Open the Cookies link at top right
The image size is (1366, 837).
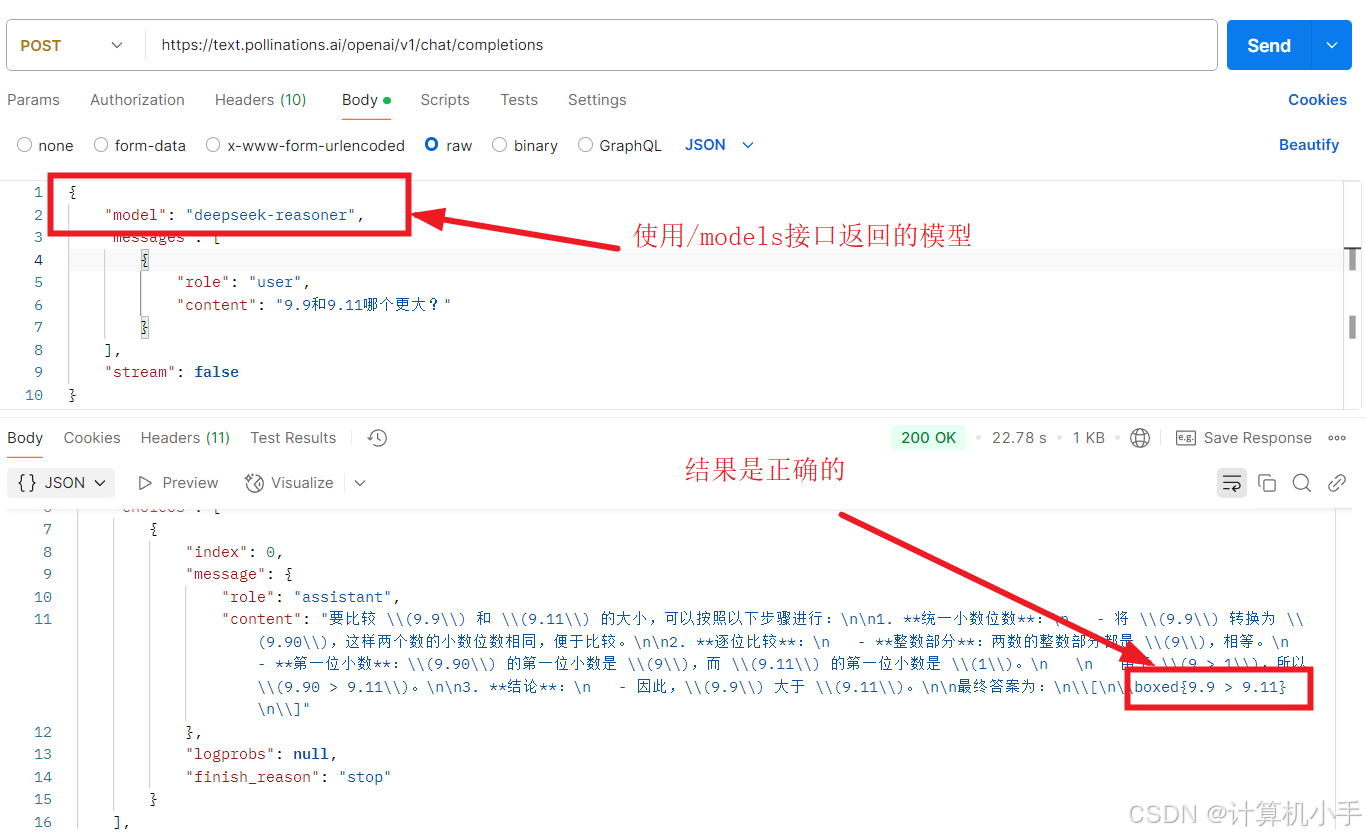click(1317, 100)
